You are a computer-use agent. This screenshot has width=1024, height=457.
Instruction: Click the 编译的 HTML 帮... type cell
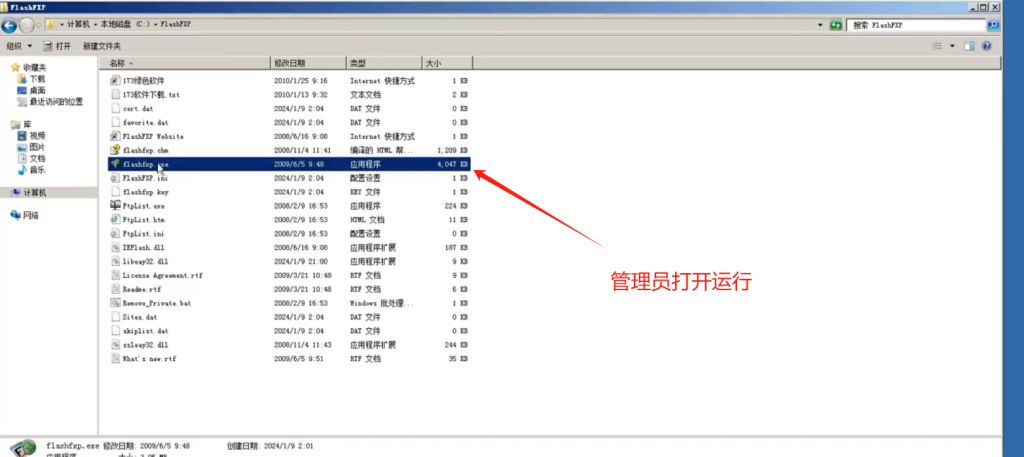381,150
